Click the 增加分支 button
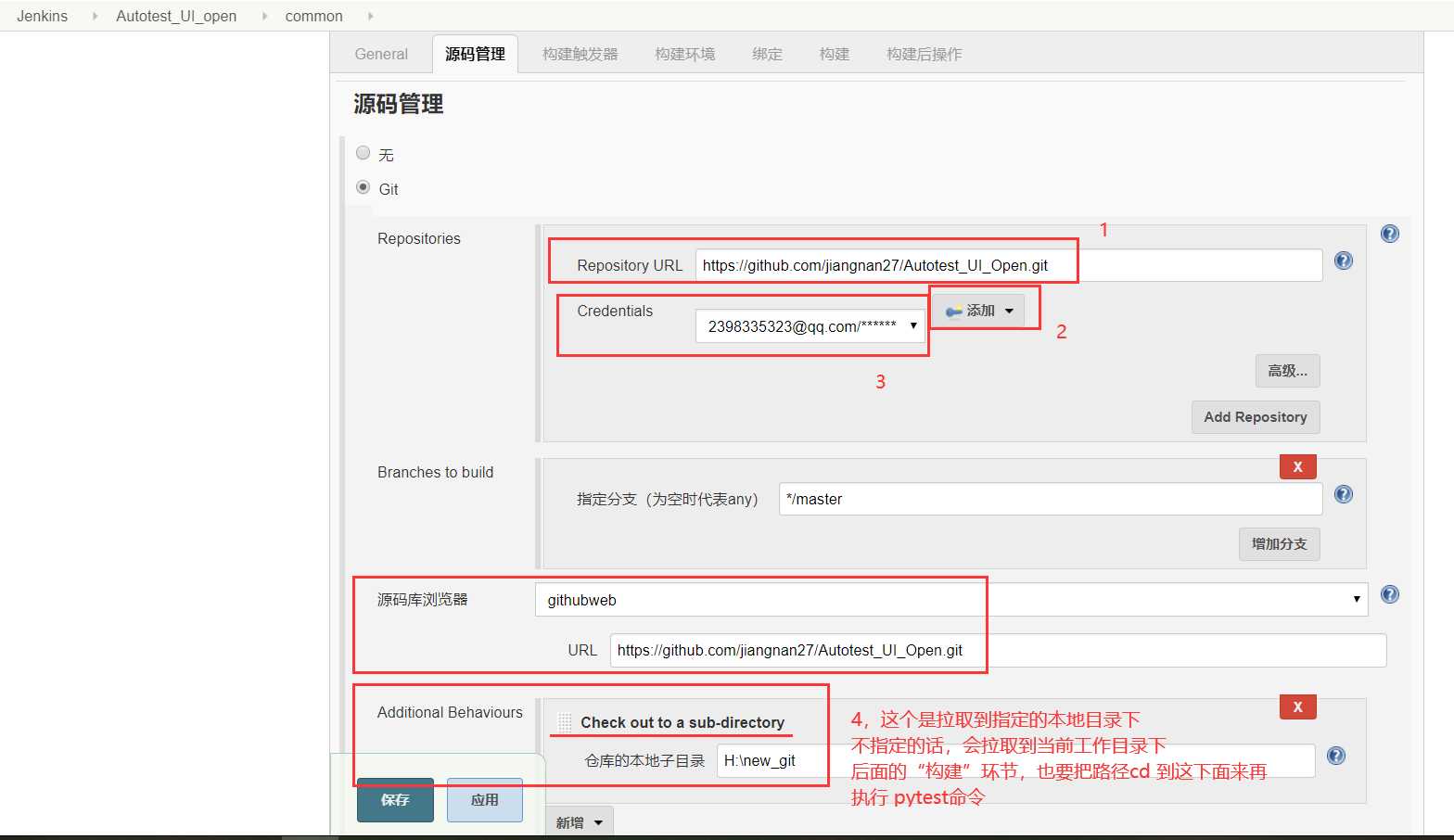Viewport: 1454px width, 840px height. coord(1279,544)
